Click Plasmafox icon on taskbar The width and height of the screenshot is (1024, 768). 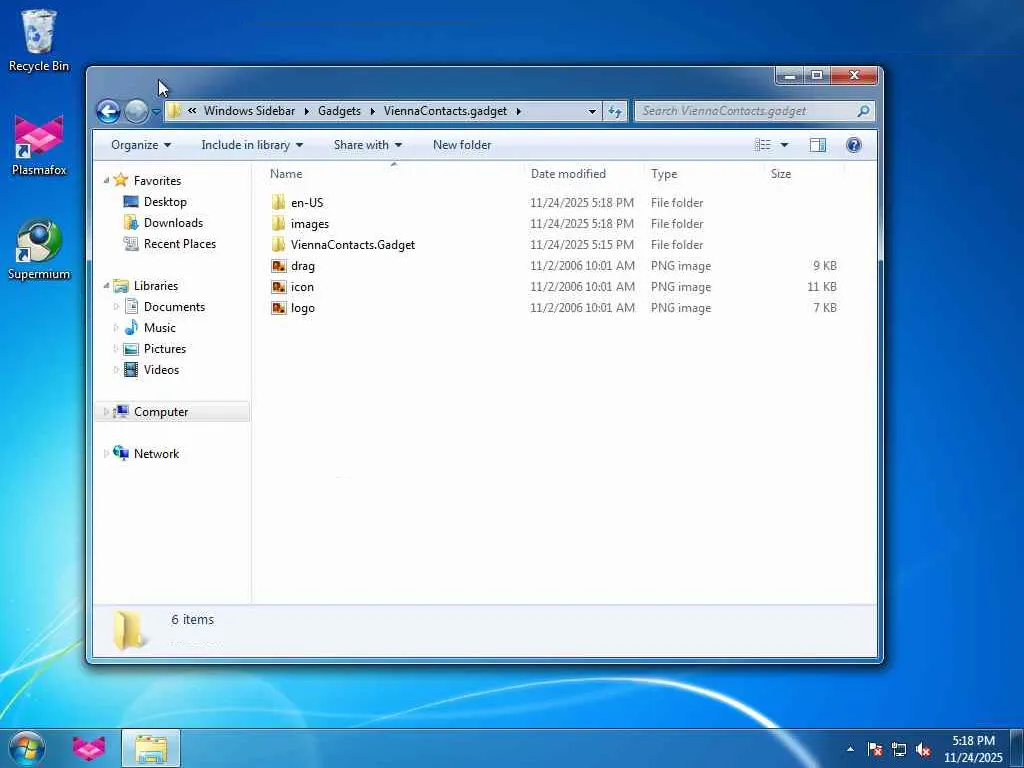click(x=89, y=748)
